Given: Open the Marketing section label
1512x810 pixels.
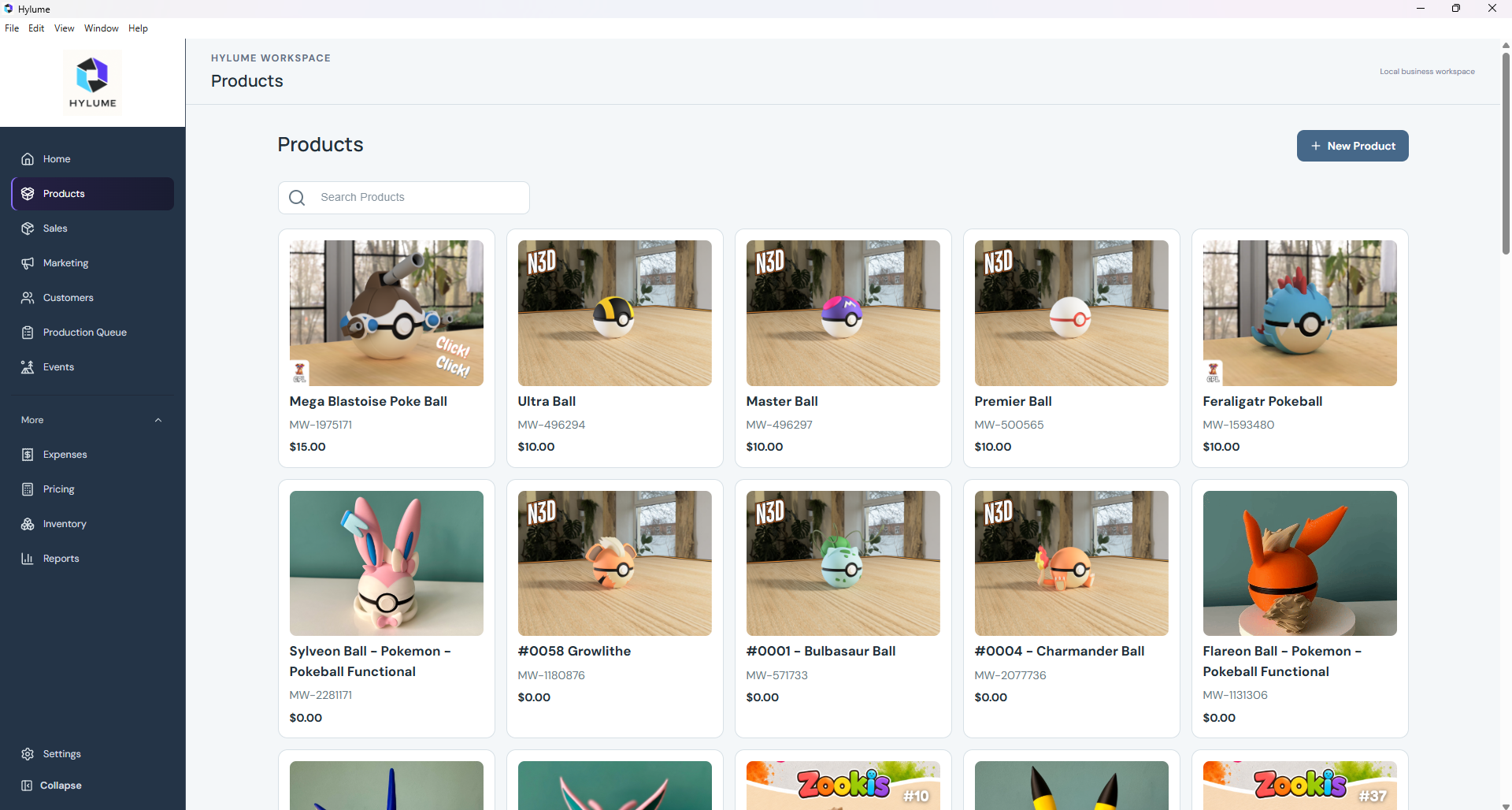Looking at the screenshot, I should [x=65, y=263].
